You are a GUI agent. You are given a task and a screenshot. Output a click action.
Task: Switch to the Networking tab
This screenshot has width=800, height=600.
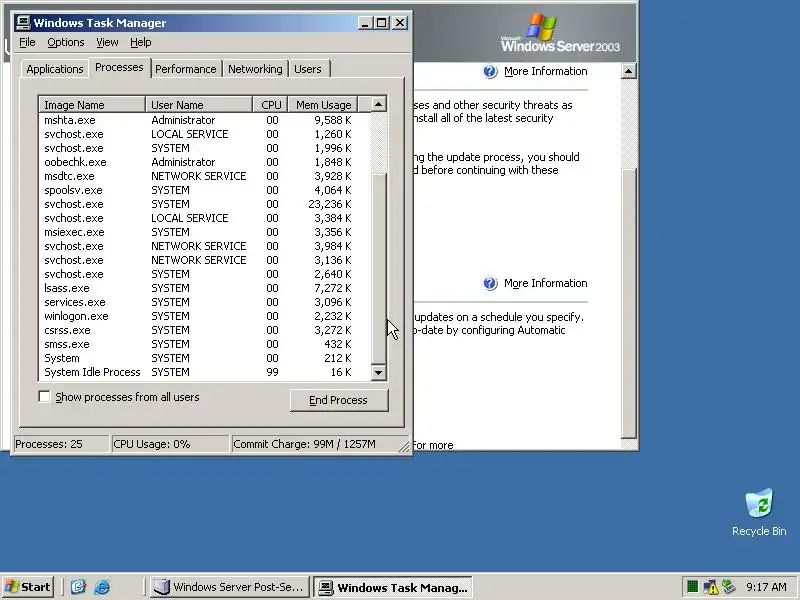click(255, 69)
